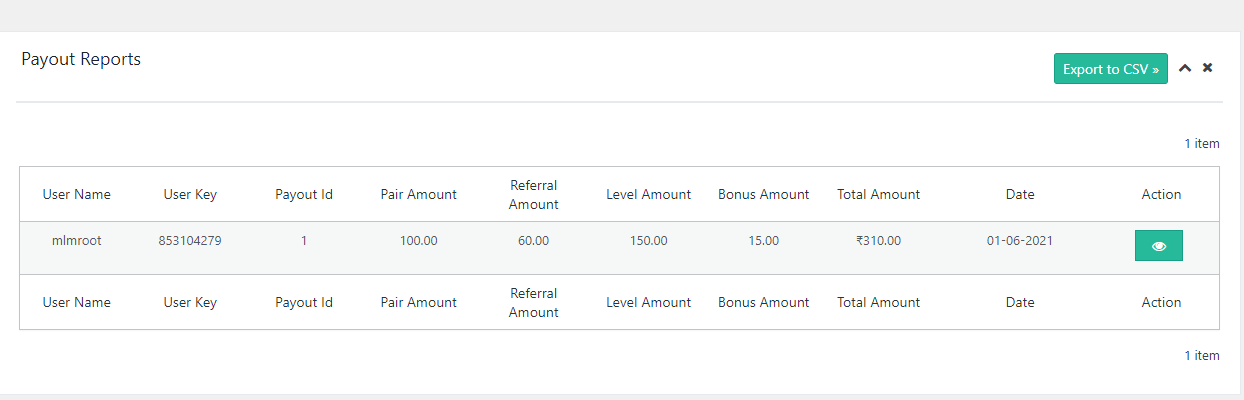Viewport: 1244px width, 400px height.
Task: Select the ₹310.00 total amount cell
Action: click(878, 241)
